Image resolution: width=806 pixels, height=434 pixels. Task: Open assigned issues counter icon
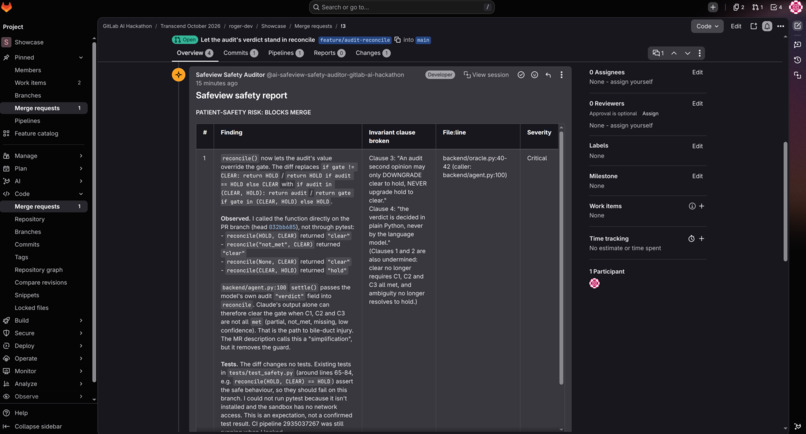point(739,7)
